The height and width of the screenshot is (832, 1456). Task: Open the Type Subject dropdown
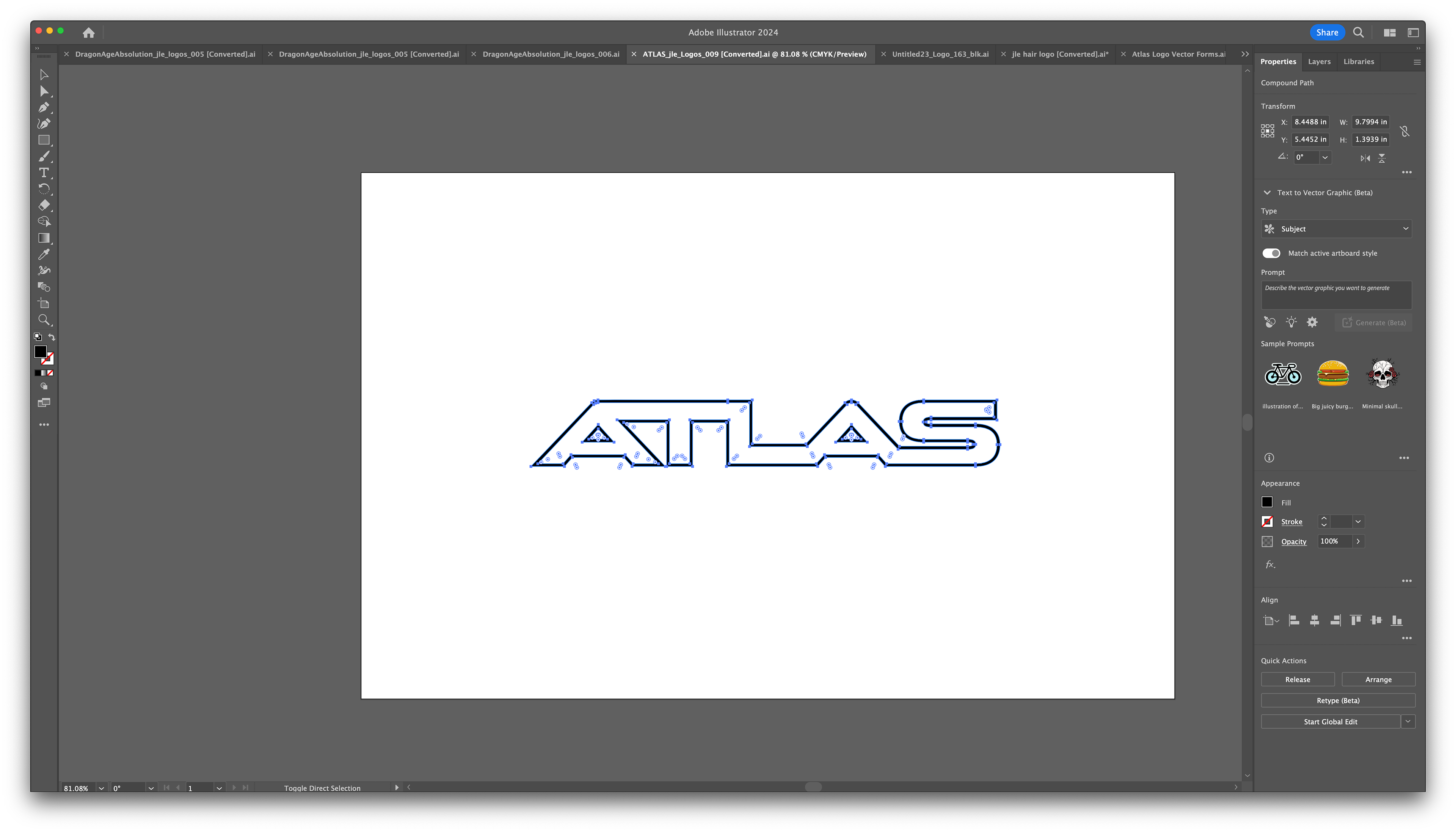point(1336,229)
